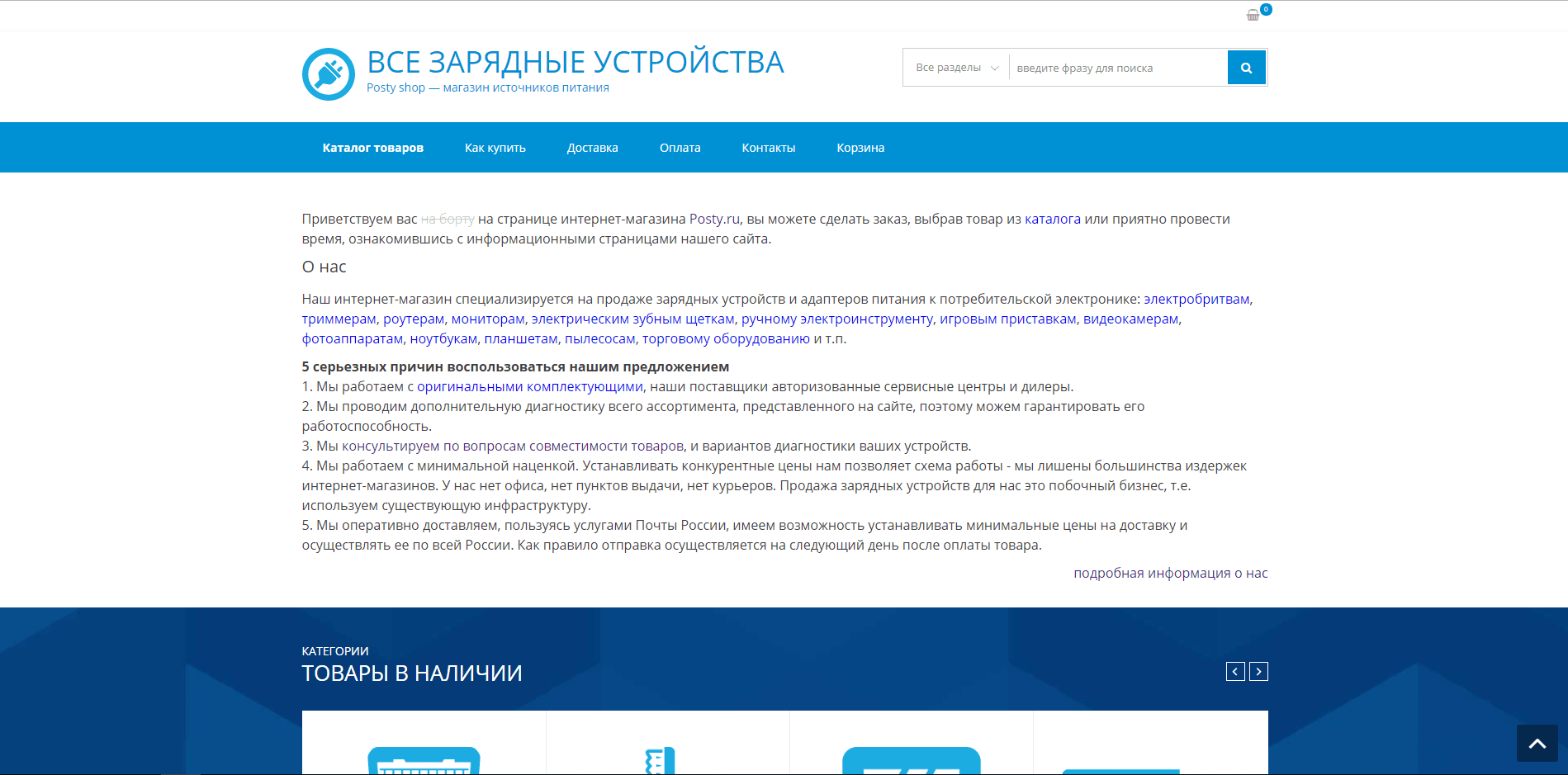Image resolution: width=1568 pixels, height=775 pixels.
Task: Select 'Оплата' in navigation bar
Action: point(680,148)
